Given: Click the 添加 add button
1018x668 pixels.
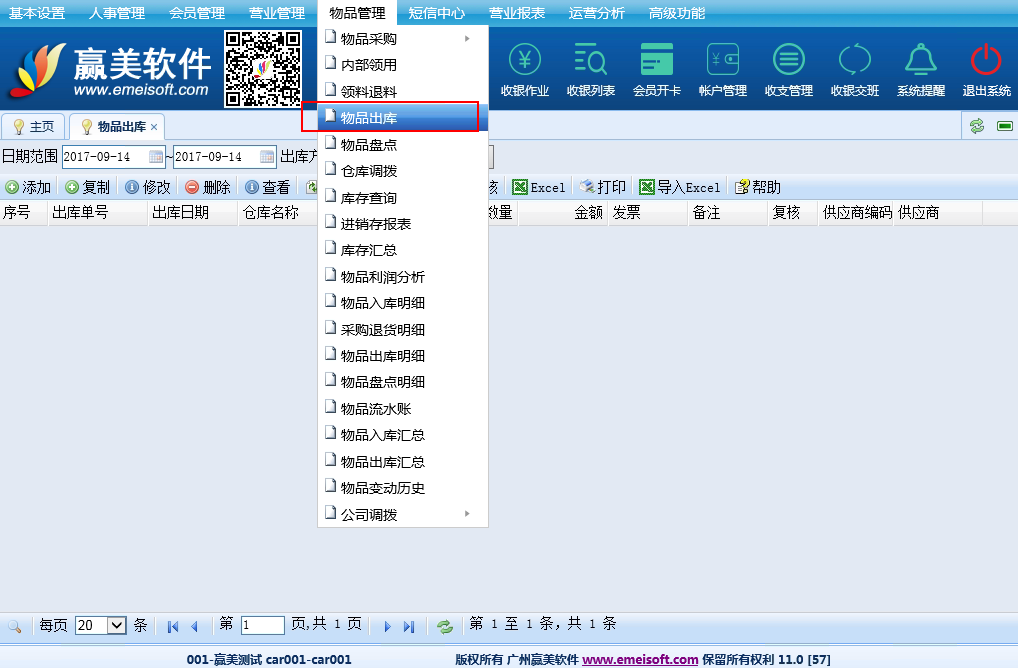Looking at the screenshot, I should 29,188.
